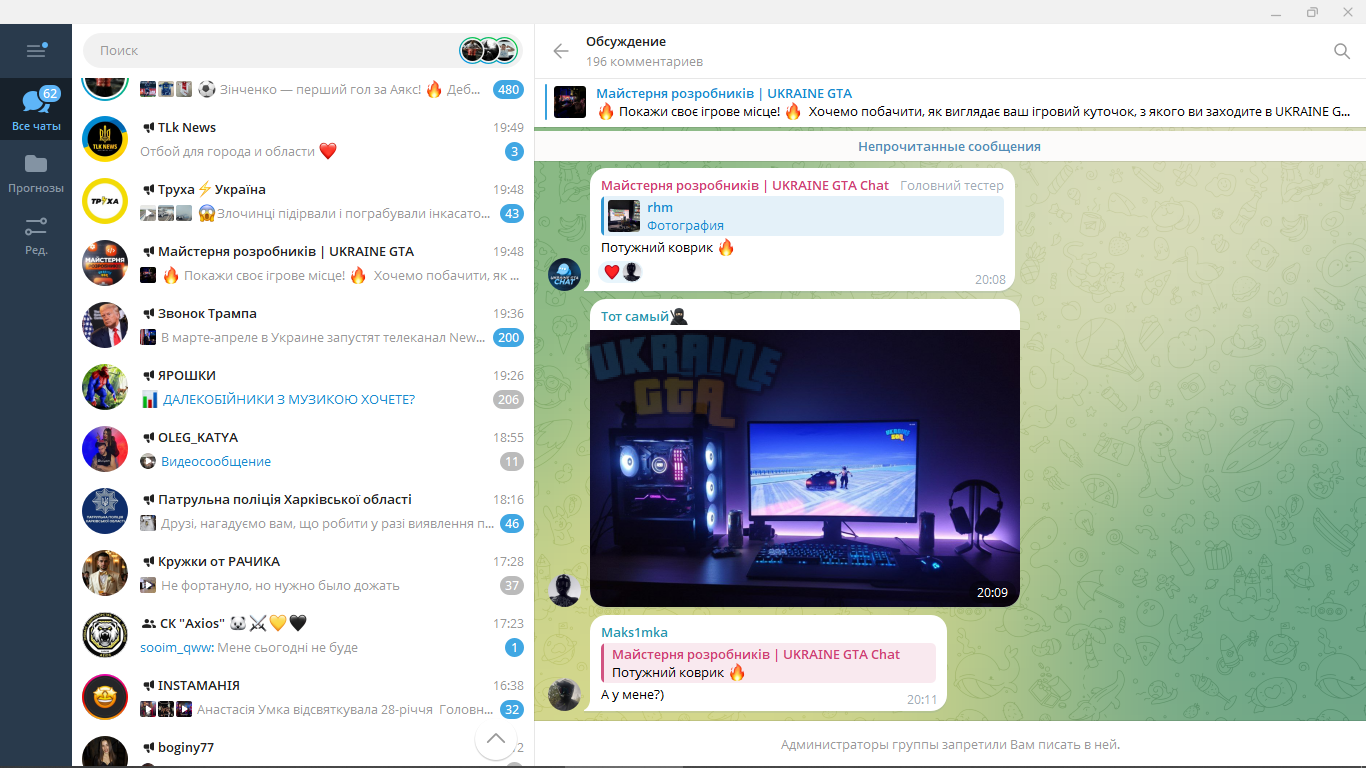This screenshot has width=1366, height=768.
Task: Click unread badge 62 on Все чаты
Action: pos(50,93)
